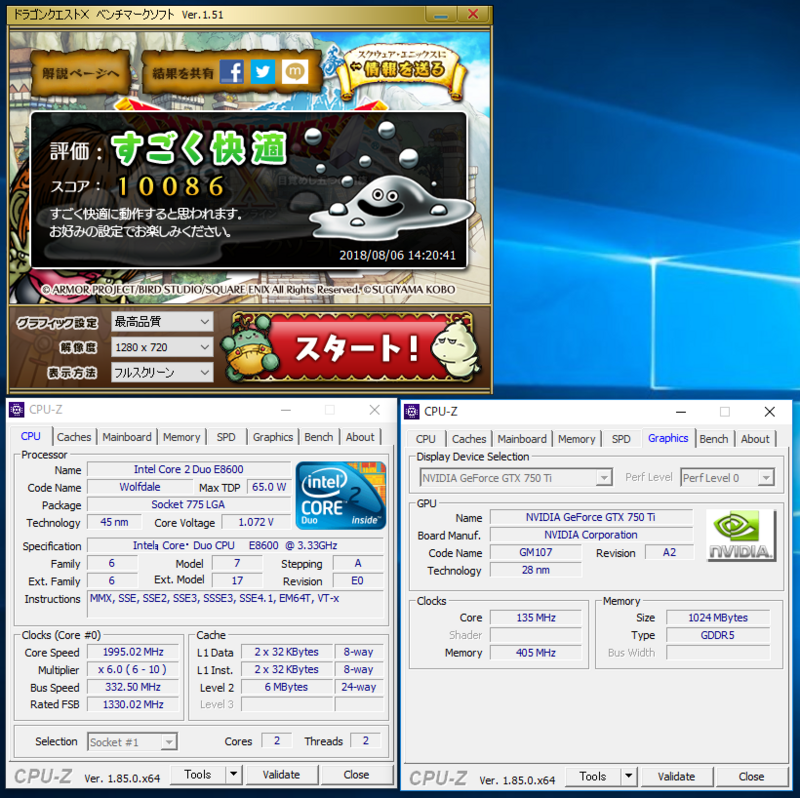
Task: Select CPU tab in left CPU-Z
Action: pyautogui.click(x=31, y=436)
